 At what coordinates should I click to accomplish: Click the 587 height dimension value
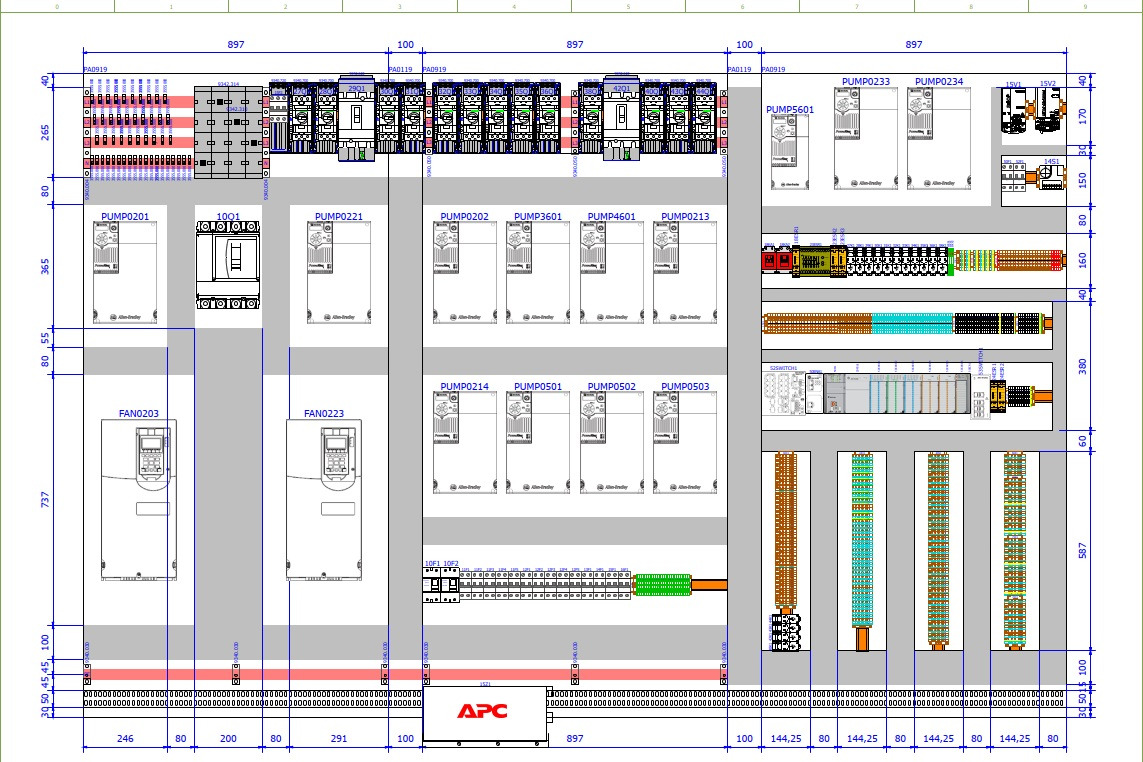(x=1082, y=550)
